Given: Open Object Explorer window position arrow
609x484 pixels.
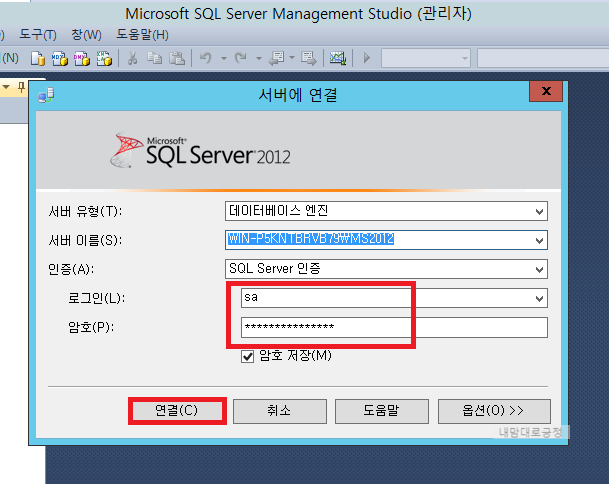Looking at the screenshot, I should click(6, 87).
